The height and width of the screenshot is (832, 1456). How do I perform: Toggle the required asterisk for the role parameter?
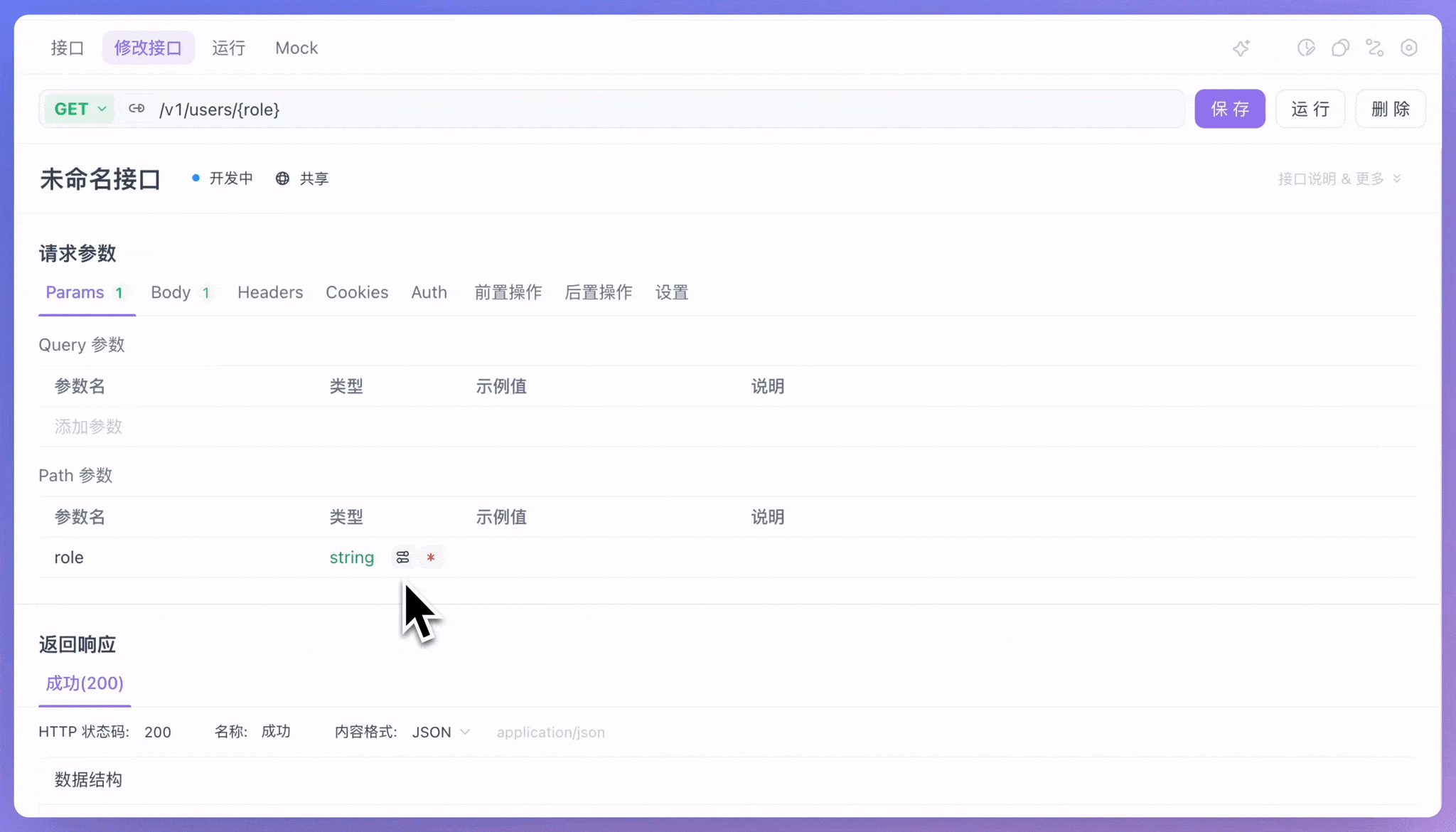(x=431, y=558)
